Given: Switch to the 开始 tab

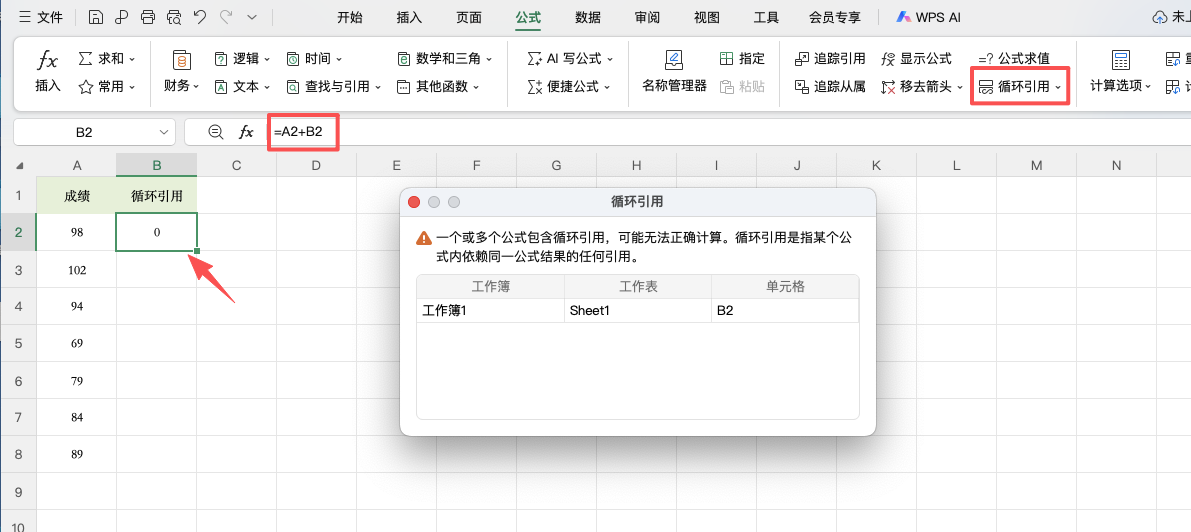Looking at the screenshot, I should [x=349, y=17].
